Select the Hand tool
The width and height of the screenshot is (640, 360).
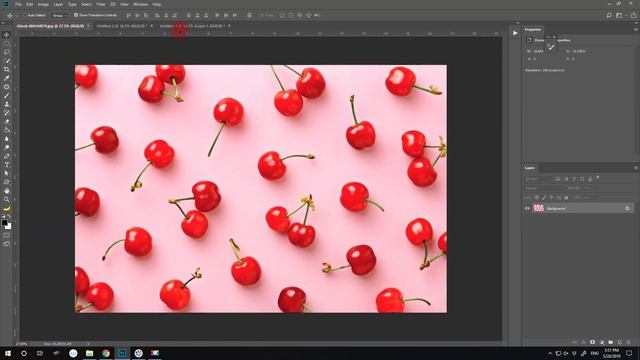click(x=7, y=191)
